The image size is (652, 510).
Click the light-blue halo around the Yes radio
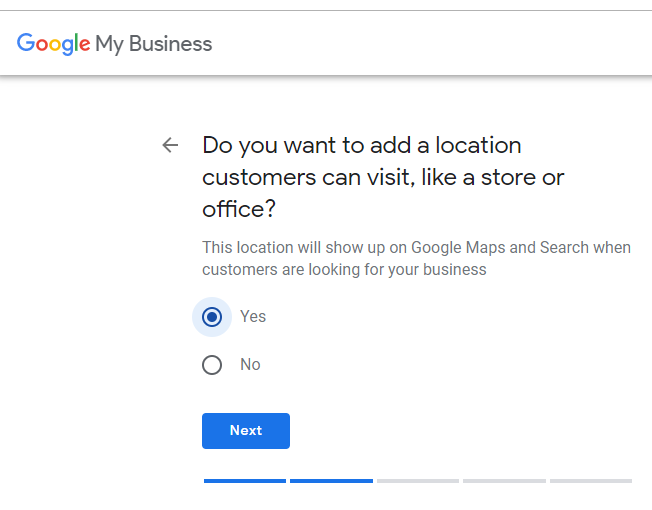coord(212,317)
